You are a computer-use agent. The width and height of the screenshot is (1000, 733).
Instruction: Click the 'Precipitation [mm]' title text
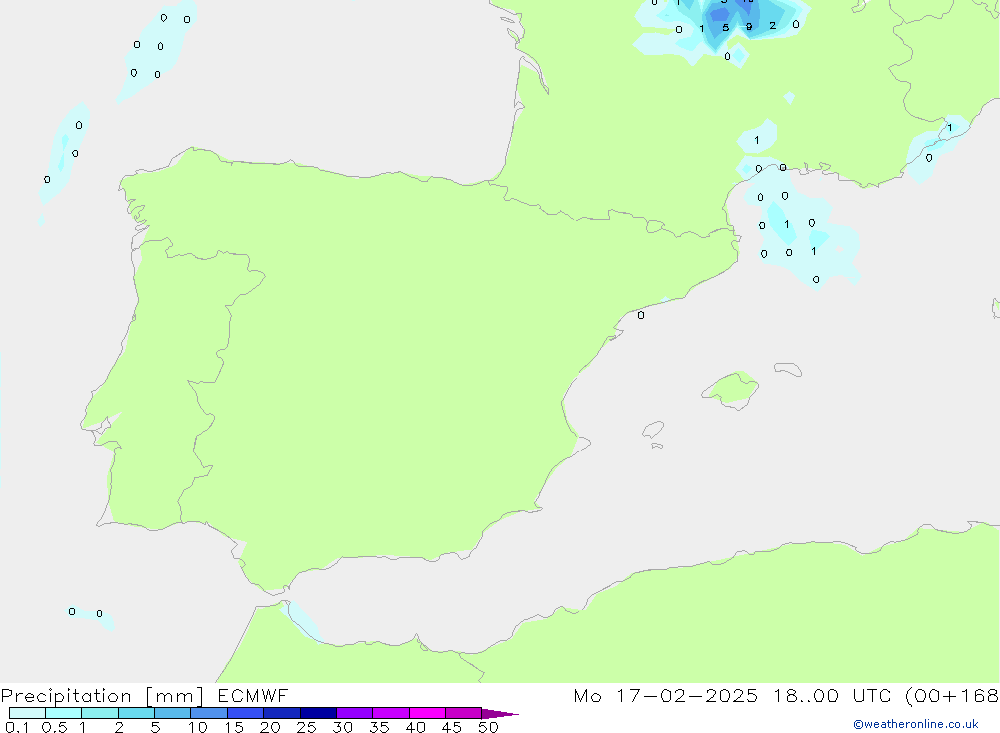(102, 696)
